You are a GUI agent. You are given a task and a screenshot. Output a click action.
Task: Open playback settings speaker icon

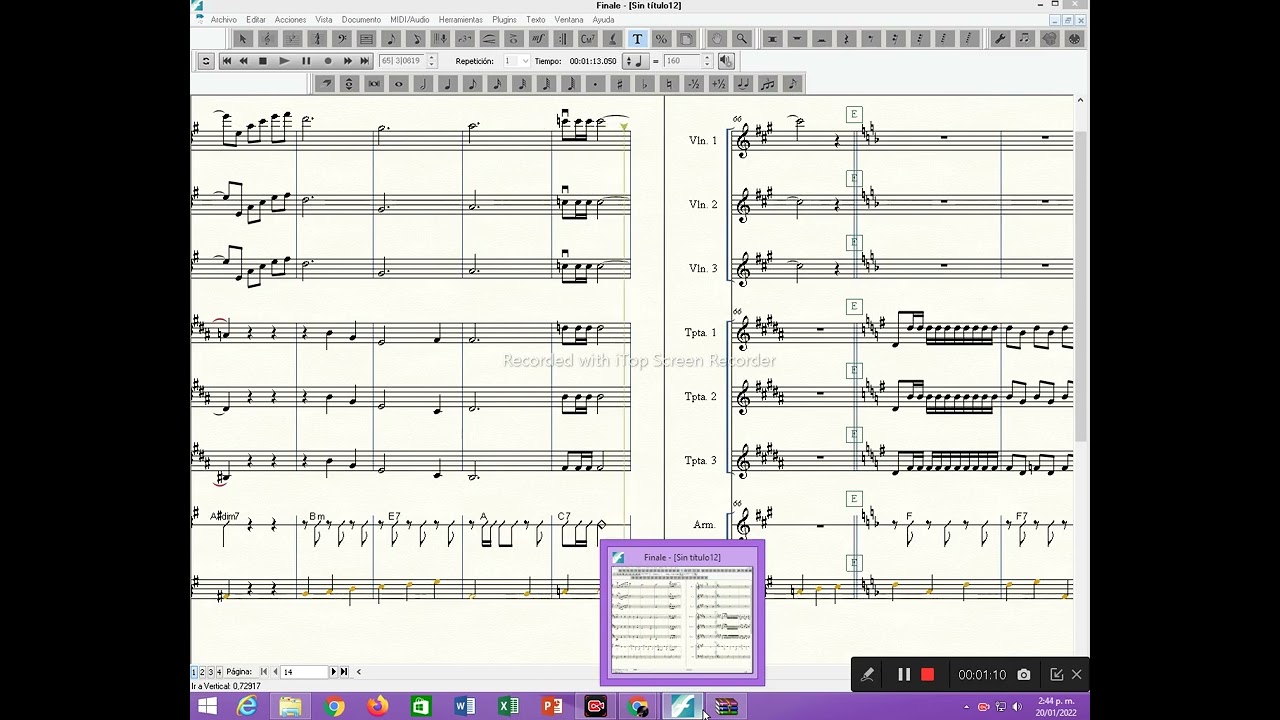(726, 61)
